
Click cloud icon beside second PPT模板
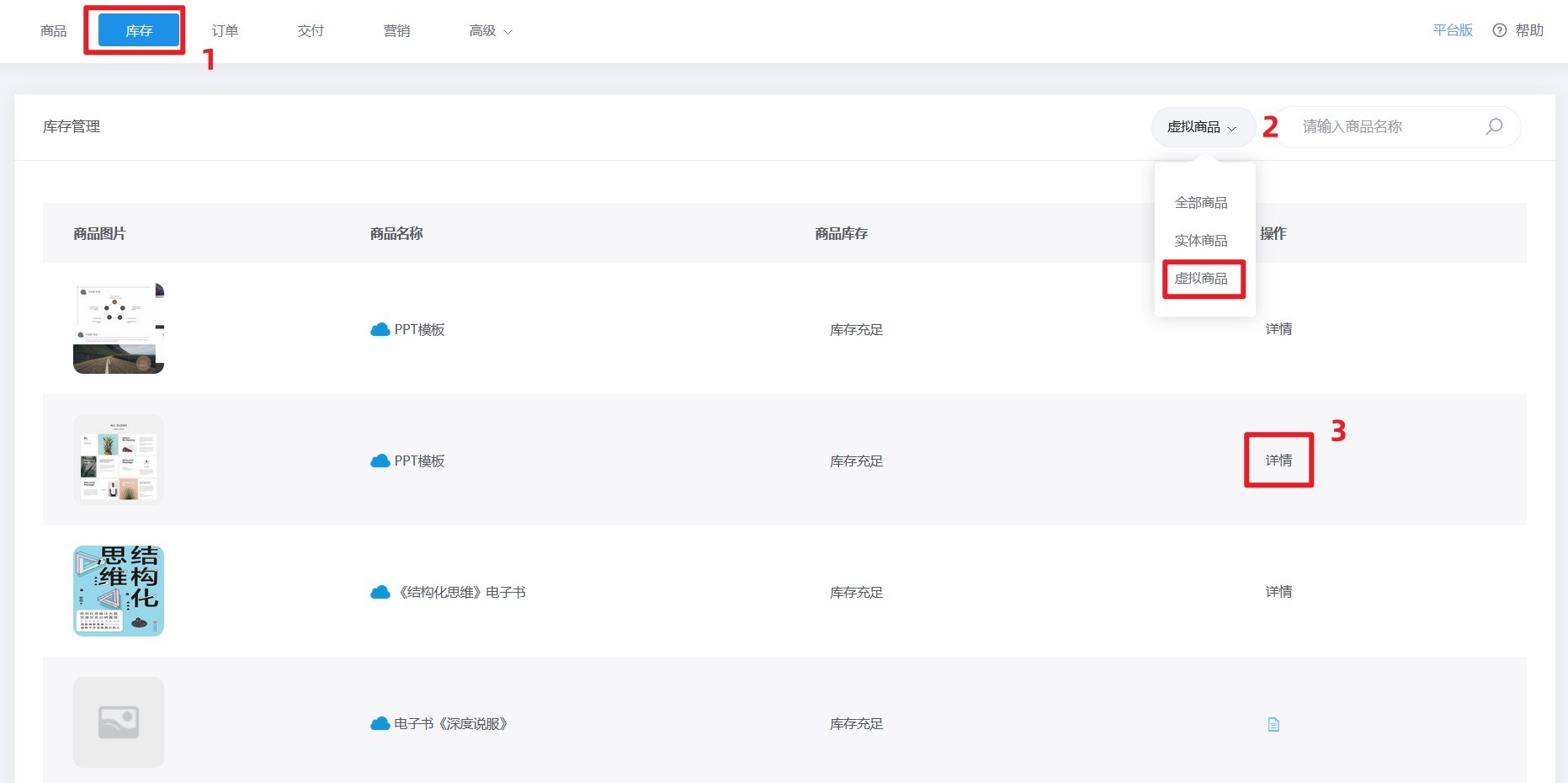pyautogui.click(x=380, y=461)
